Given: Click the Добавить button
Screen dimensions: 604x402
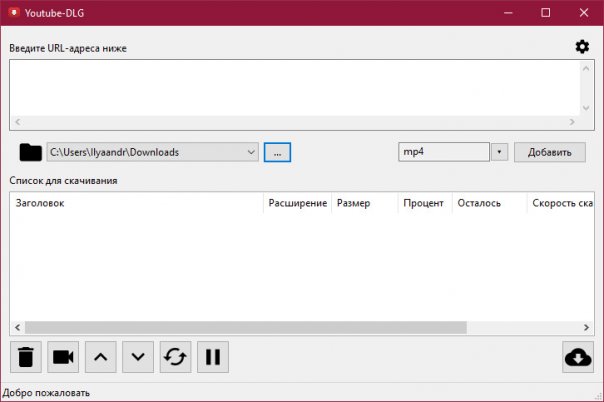Looking at the screenshot, I should pos(550,152).
